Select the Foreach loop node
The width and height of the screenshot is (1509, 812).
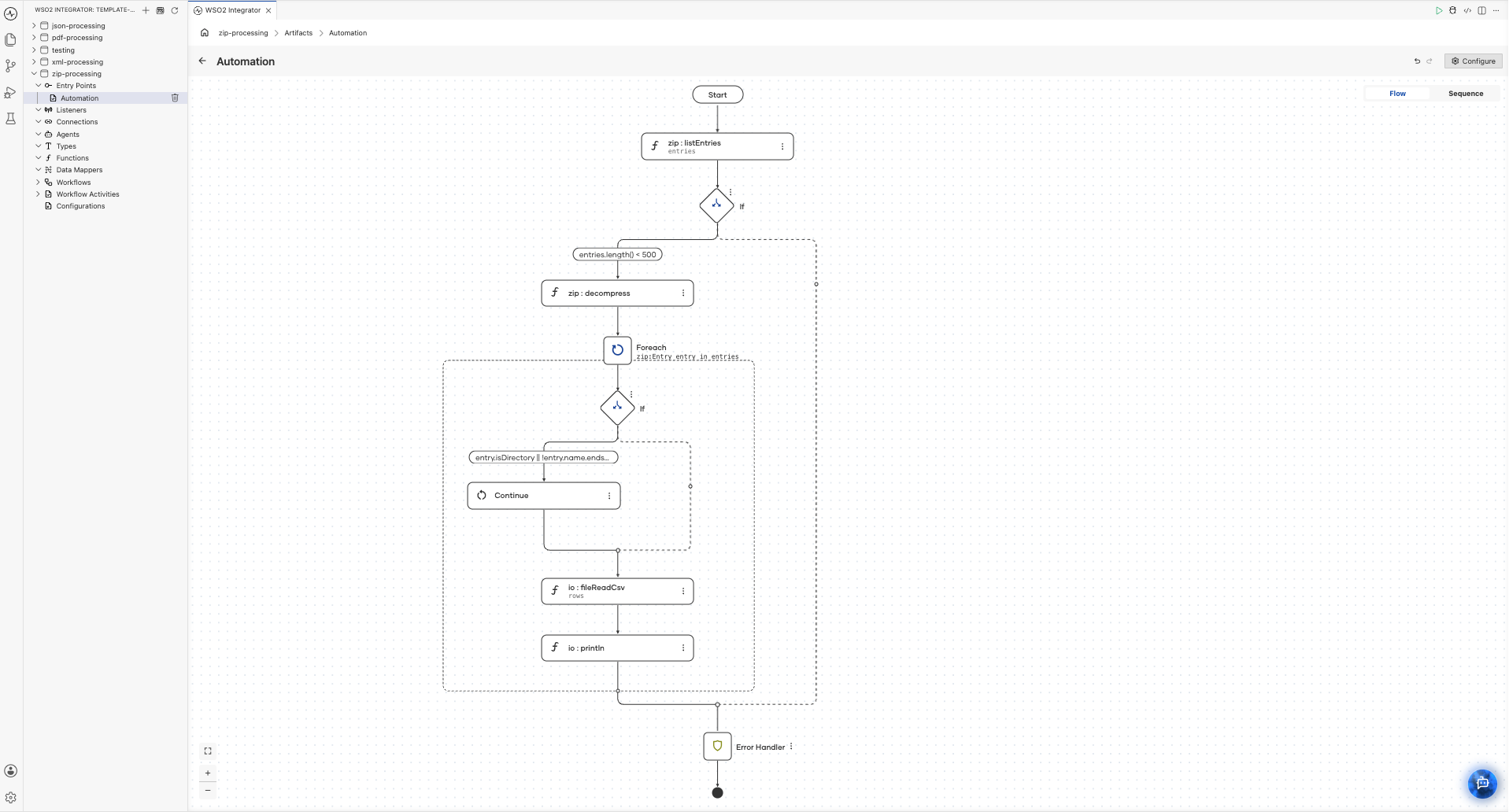tap(617, 350)
